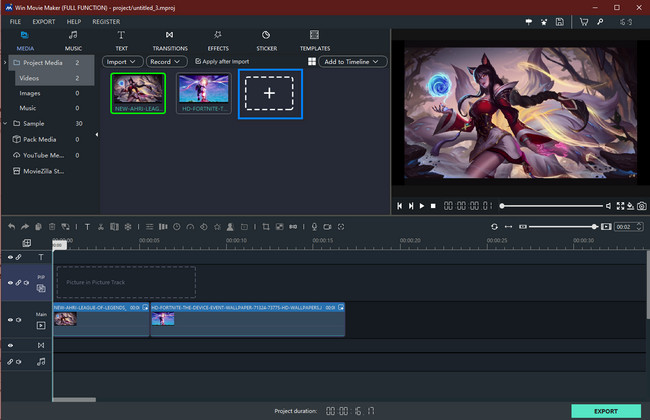Screen dimensions: 650x420
Task: Take a snapshot with the camera icon
Action: (641, 206)
